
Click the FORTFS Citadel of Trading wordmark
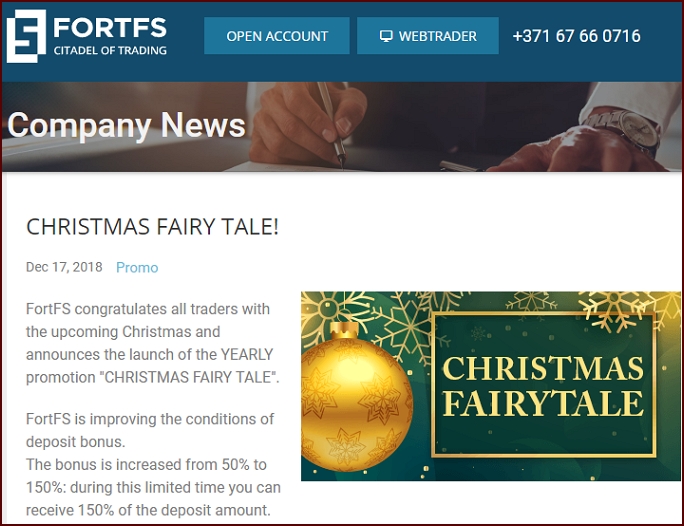110,36
